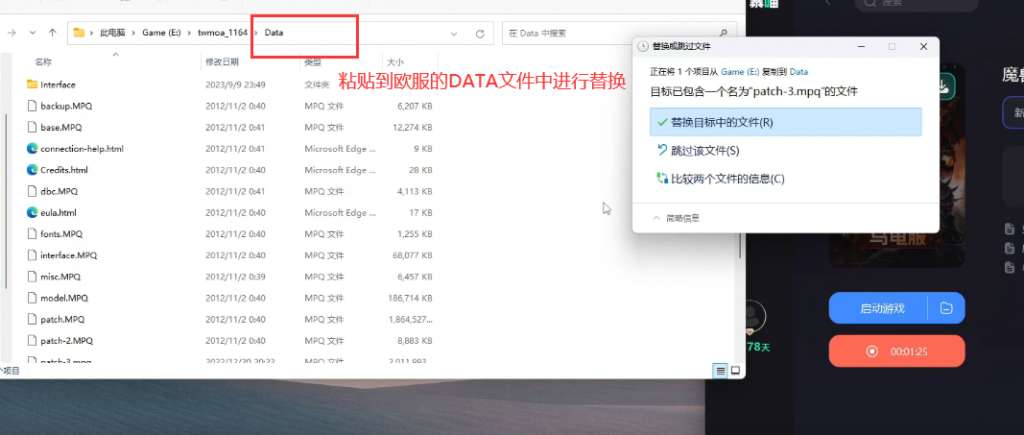The height and width of the screenshot is (435, 1024).
Task: Click the 启动游戏 launch button
Action: 878,308
